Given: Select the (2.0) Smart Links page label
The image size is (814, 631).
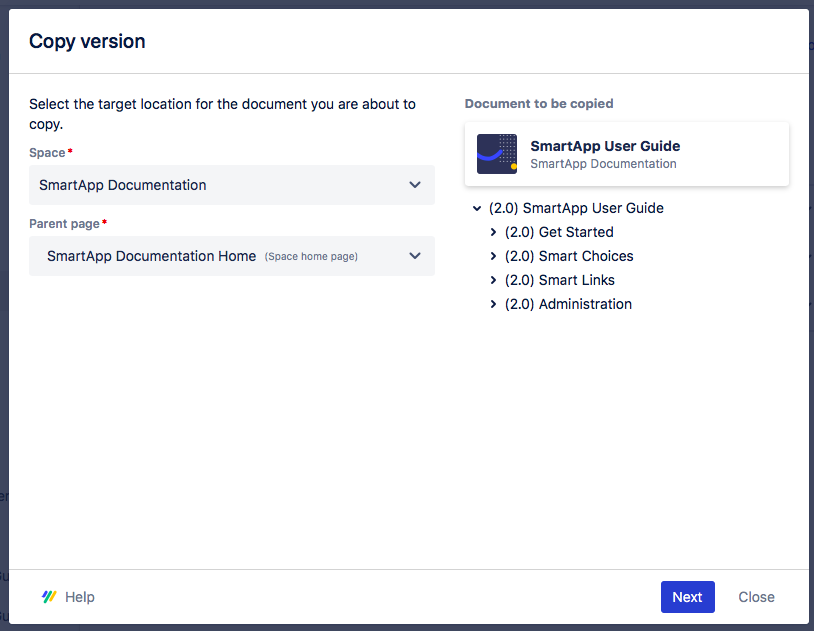Looking at the screenshot, I should (x=560, y=280).
